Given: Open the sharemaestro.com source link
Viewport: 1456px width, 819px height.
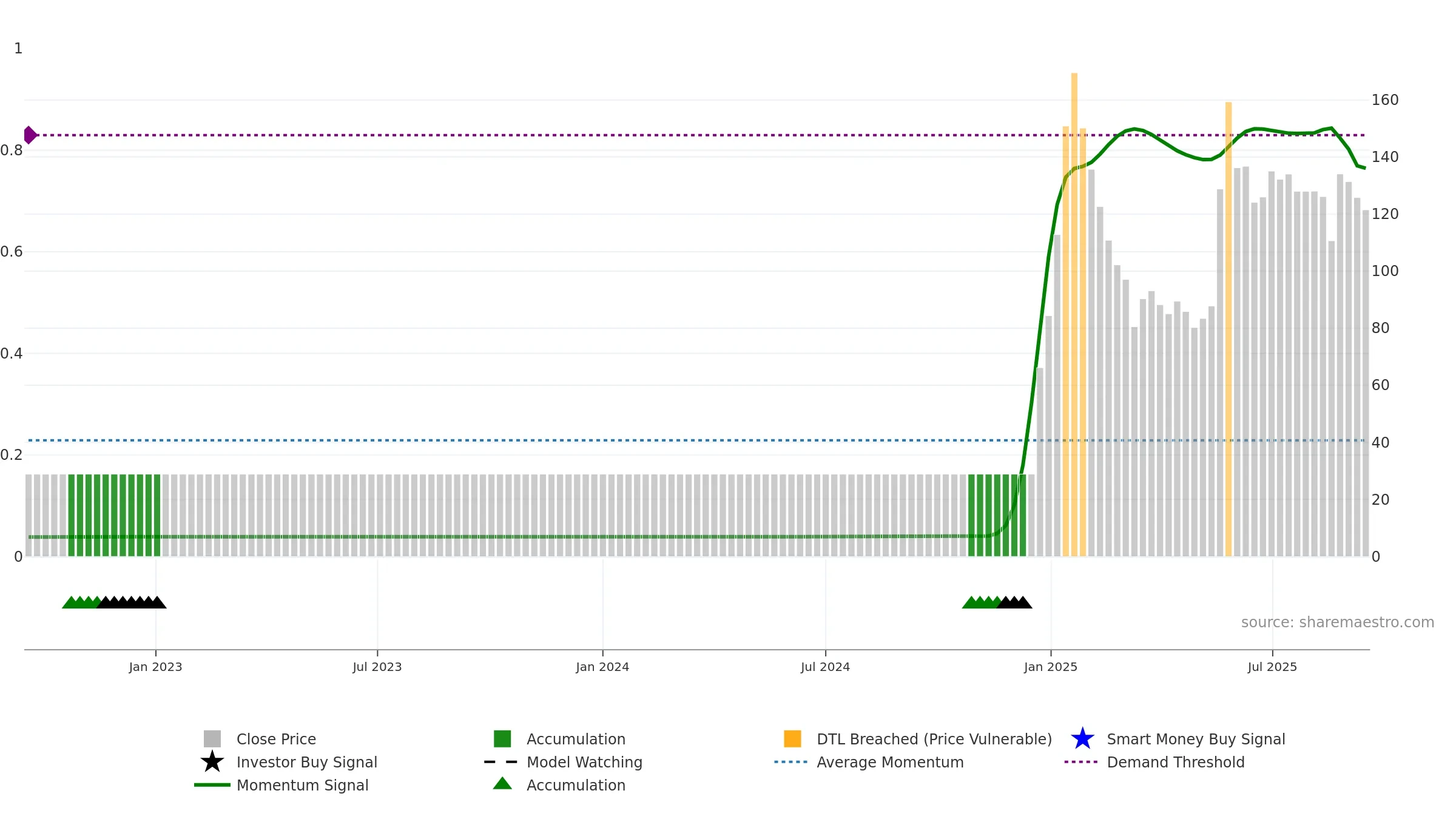Looking at the screenshot, I should (x=1338, y=622).
